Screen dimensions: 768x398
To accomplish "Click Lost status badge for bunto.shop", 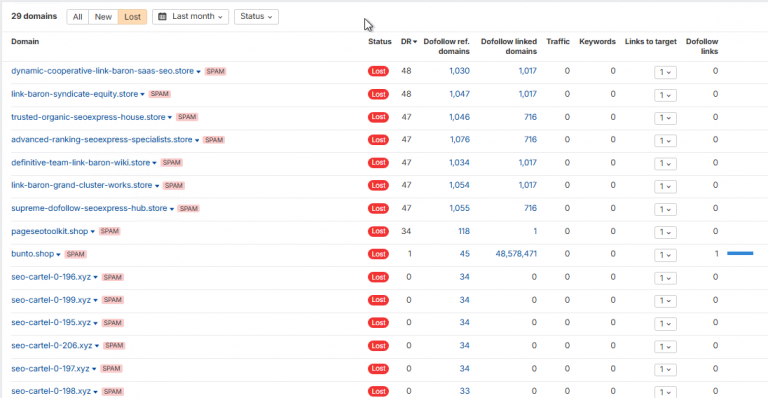I will 378,254.
